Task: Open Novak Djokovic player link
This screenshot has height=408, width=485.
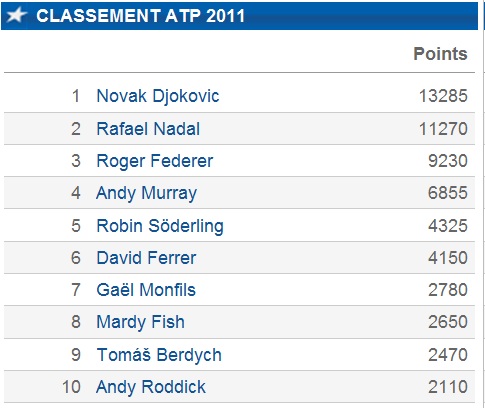Action: [158, 96]
